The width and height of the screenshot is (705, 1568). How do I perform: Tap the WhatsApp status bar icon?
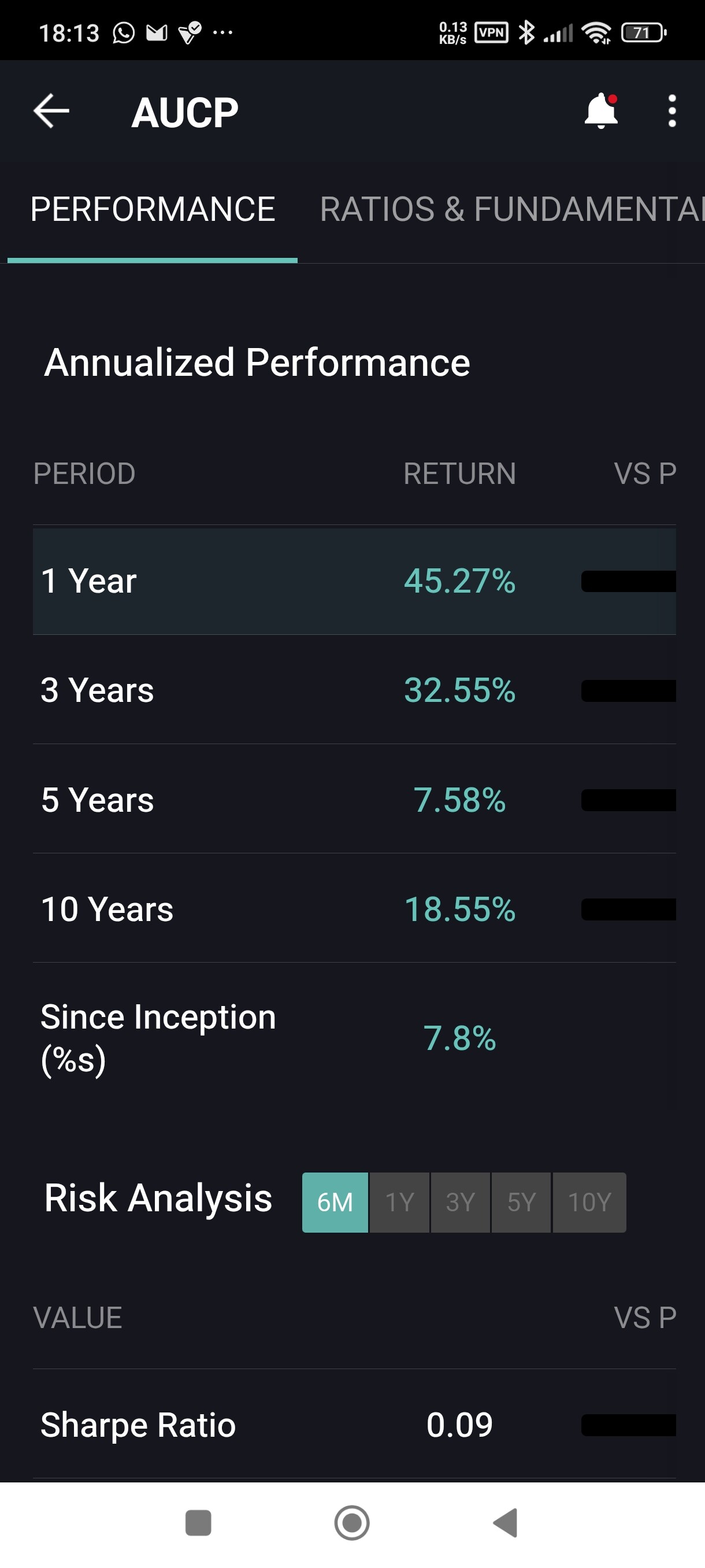tap(124, 33)
